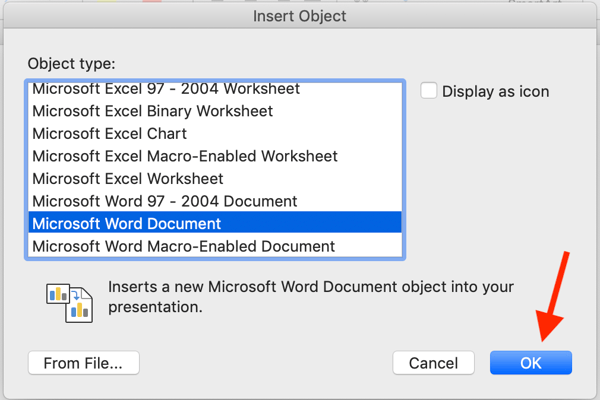The width and height of the screenshot is (600, 400).
Task: Click the Cancel button
Action: point(433,362)
